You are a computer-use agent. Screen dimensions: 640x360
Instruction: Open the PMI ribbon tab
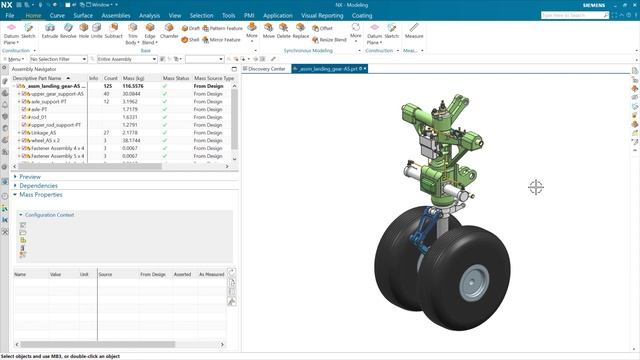tap(249, 16)
